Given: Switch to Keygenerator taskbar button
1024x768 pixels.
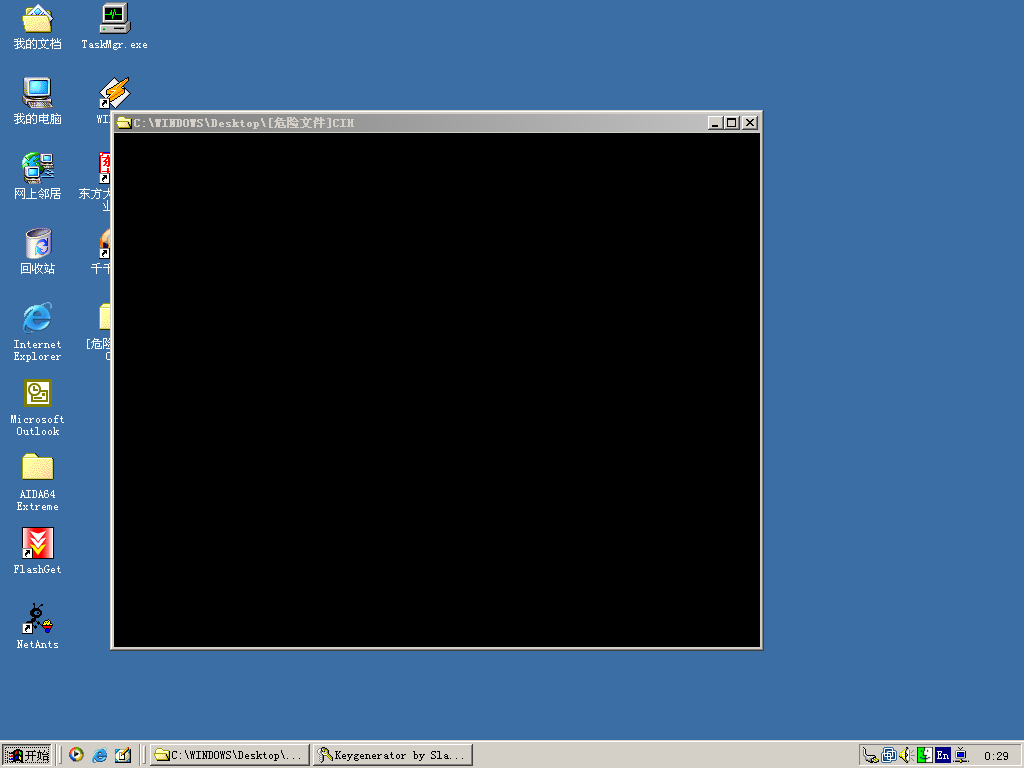Looking at the screenshot, I should pos(392,755).
